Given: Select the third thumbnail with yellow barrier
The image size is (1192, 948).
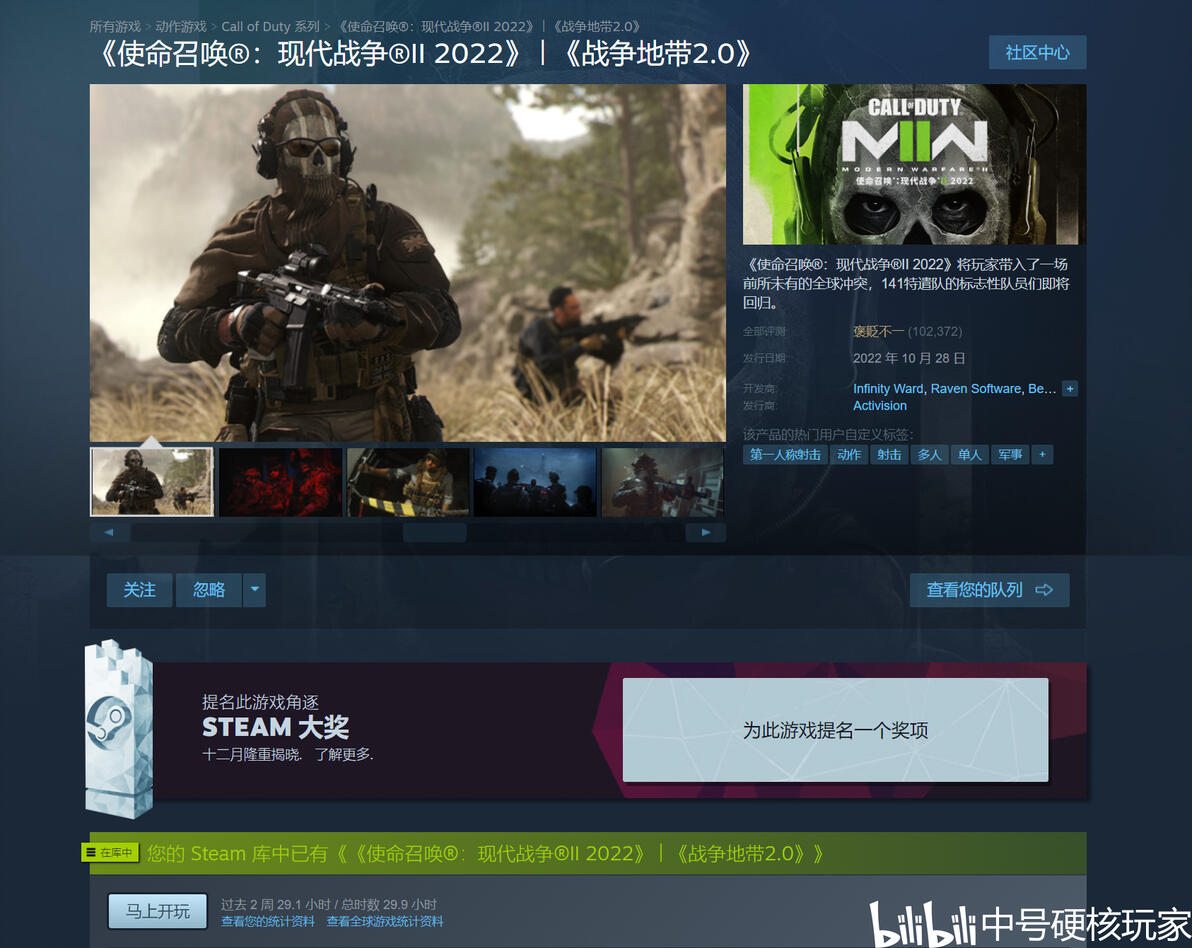Looking at the screenshot, I should coord(407,482).
